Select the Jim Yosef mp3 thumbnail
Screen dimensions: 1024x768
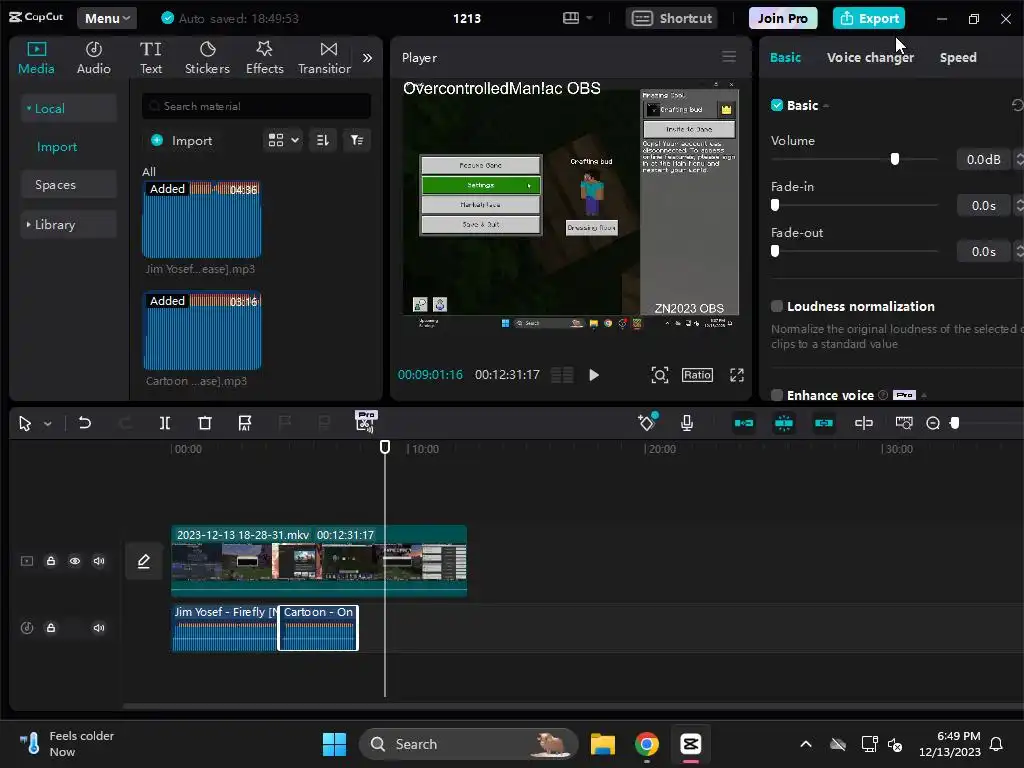[202, 220]
